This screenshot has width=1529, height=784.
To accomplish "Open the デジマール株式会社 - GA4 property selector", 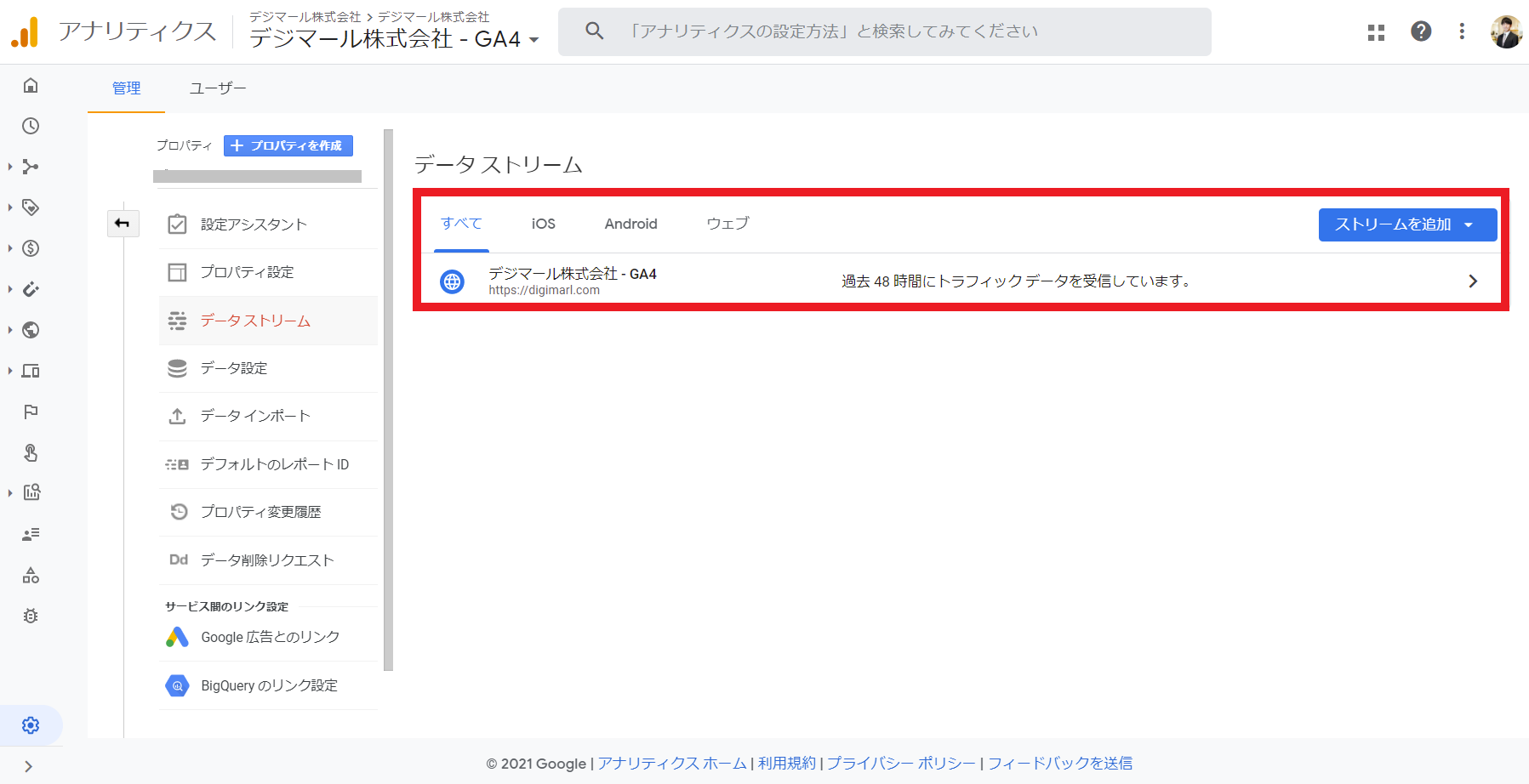I will [394, 39].
